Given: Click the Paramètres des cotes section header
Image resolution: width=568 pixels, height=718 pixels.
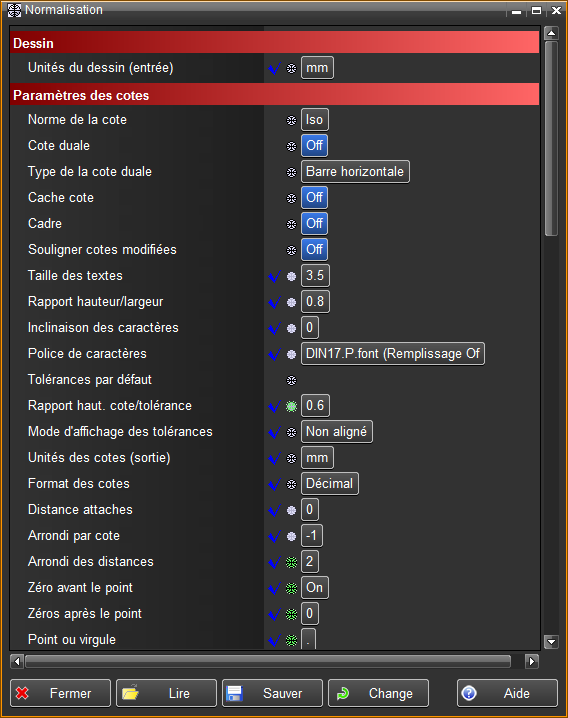Looking at the screenshot, I should coord(274,95).
